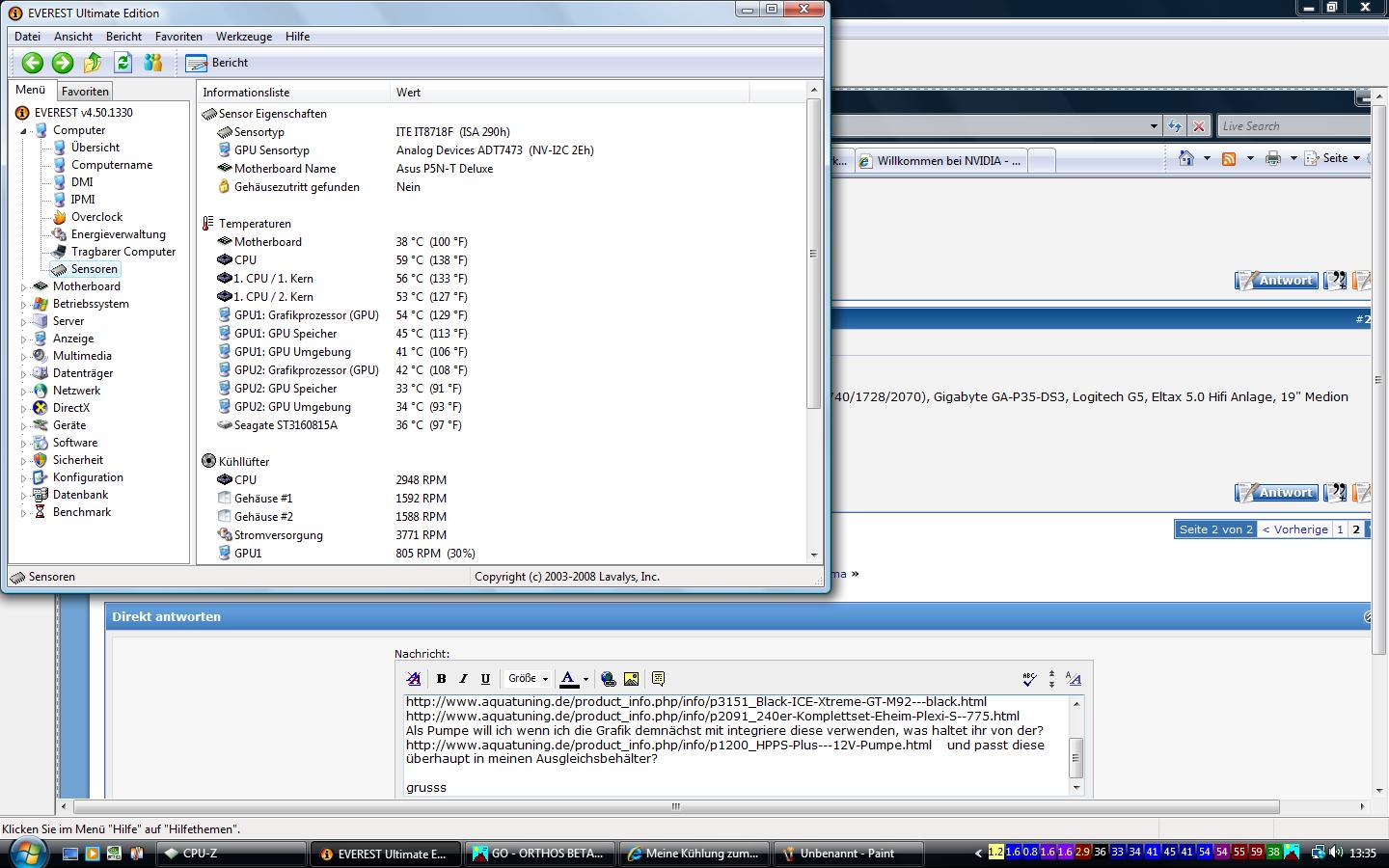
Task: Expand the Betriebssystem tree node
Action: [24, 305]
